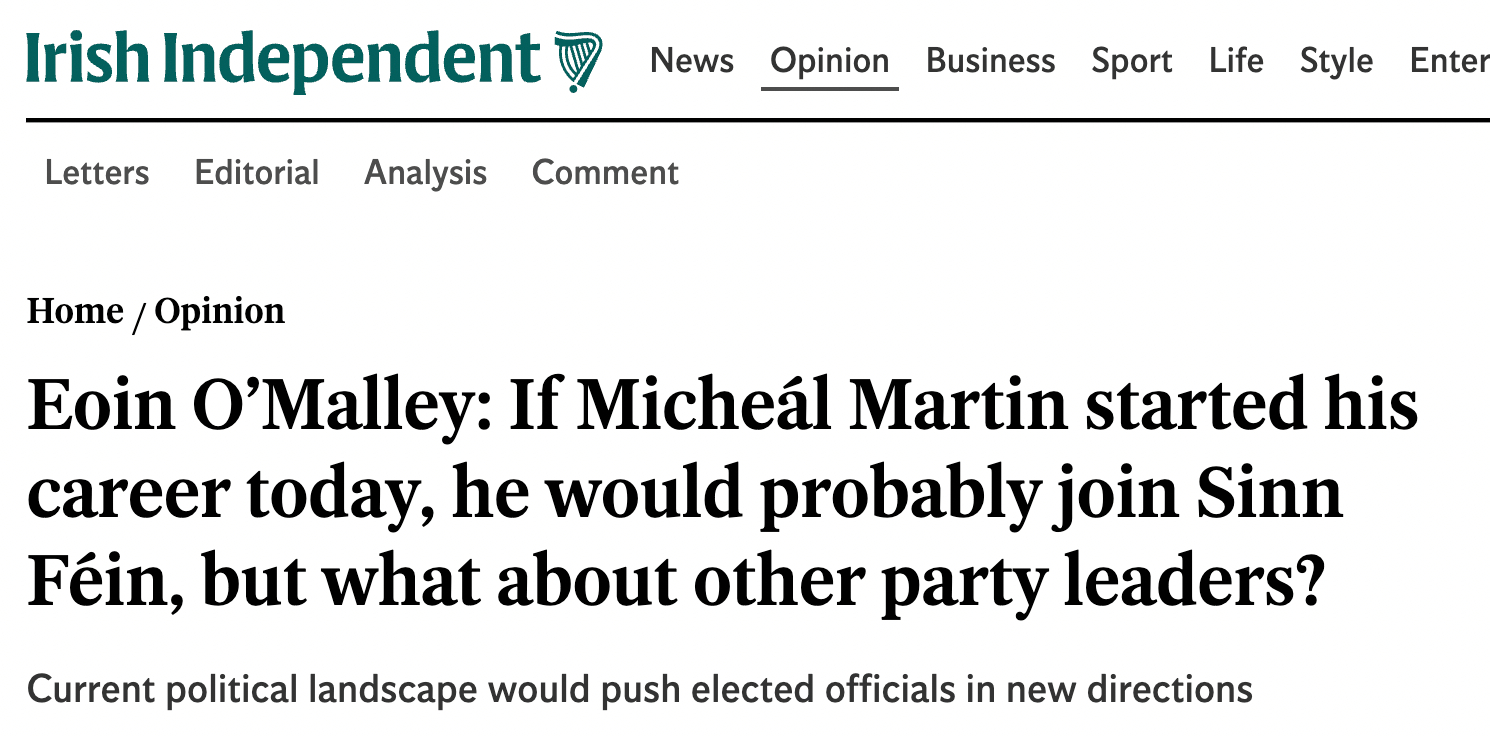Open the Letters subsection
Image resolution: width=1490 pixels, height=736 pixels.
[x=97, y=173]
